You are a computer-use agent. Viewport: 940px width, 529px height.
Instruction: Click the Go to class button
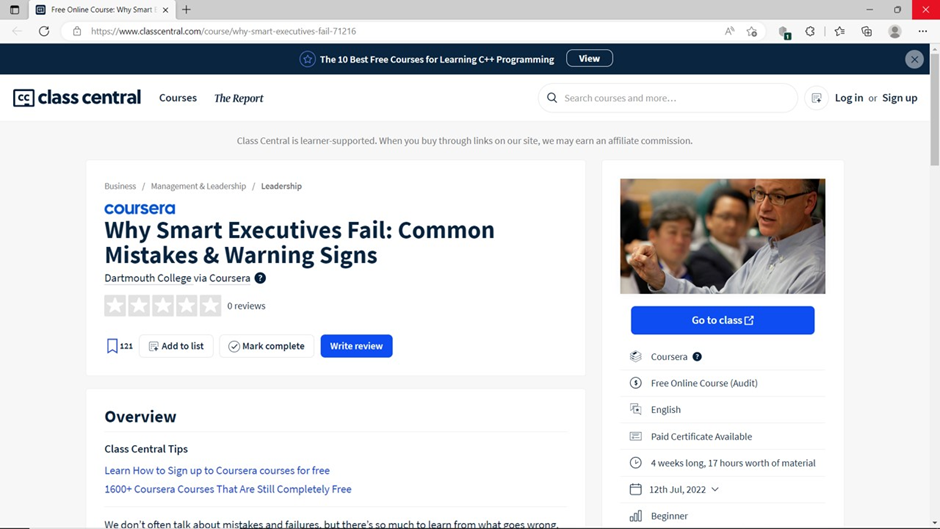(x=722, y=320)
